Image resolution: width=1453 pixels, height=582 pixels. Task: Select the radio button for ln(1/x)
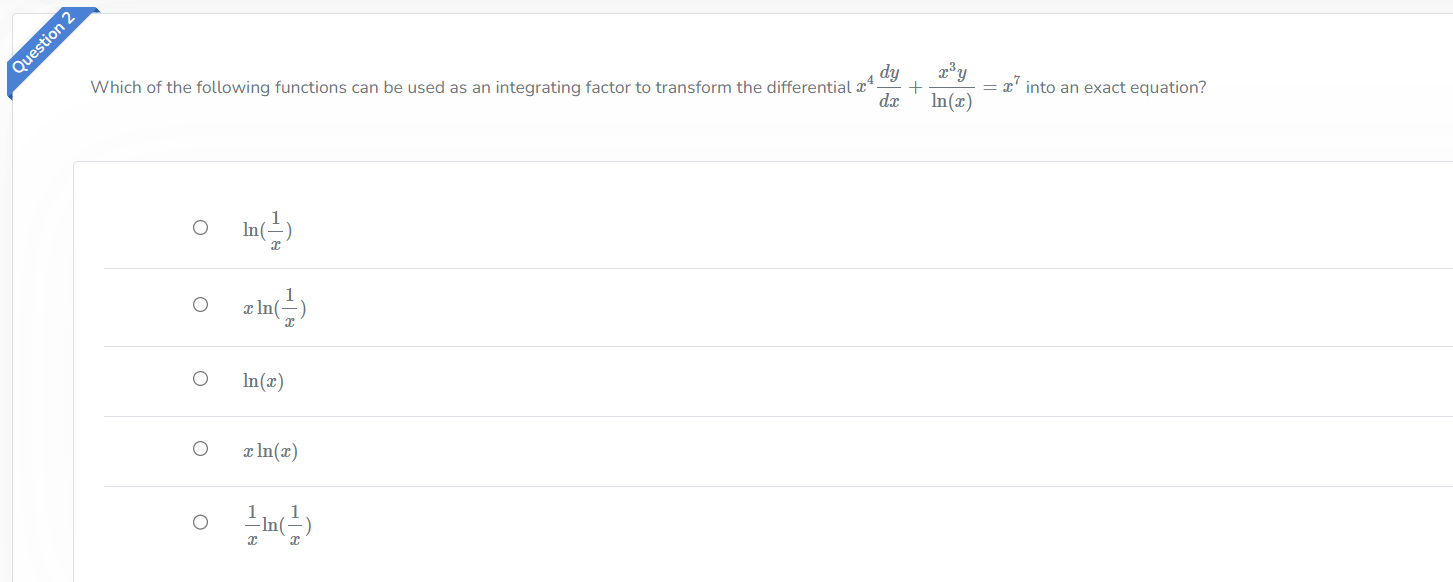200,226
